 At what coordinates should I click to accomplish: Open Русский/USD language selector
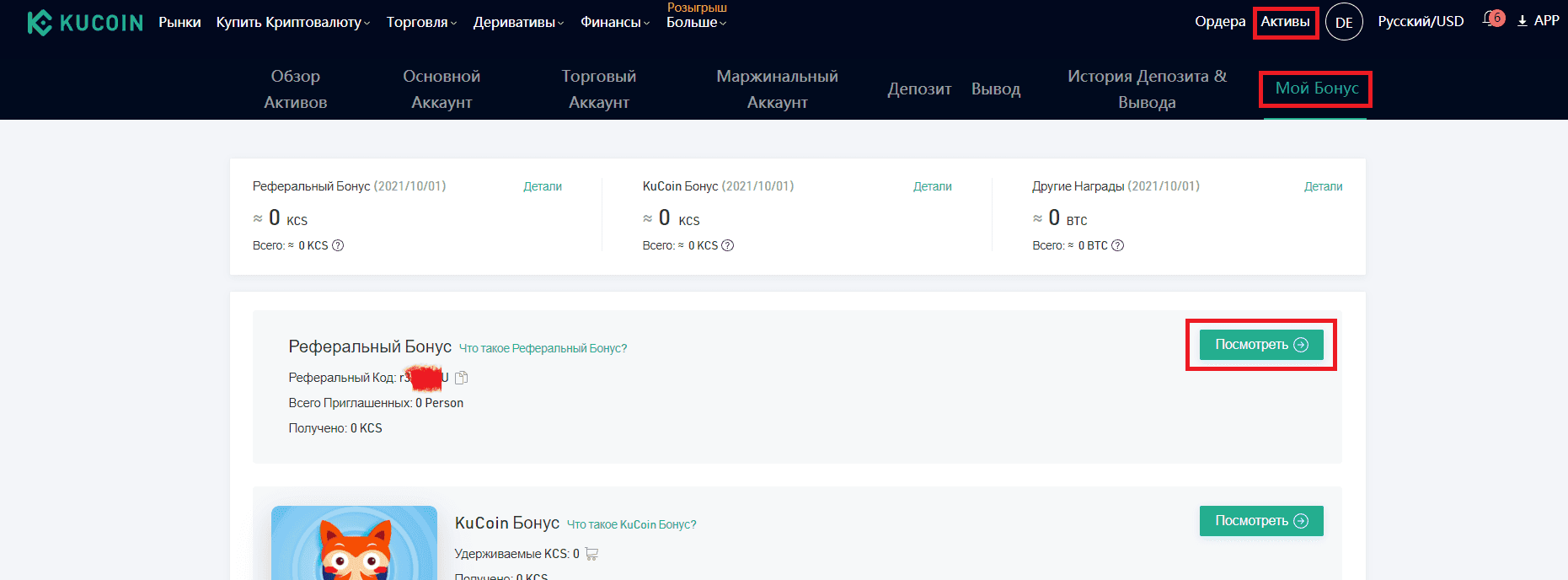coord(1421,21)
